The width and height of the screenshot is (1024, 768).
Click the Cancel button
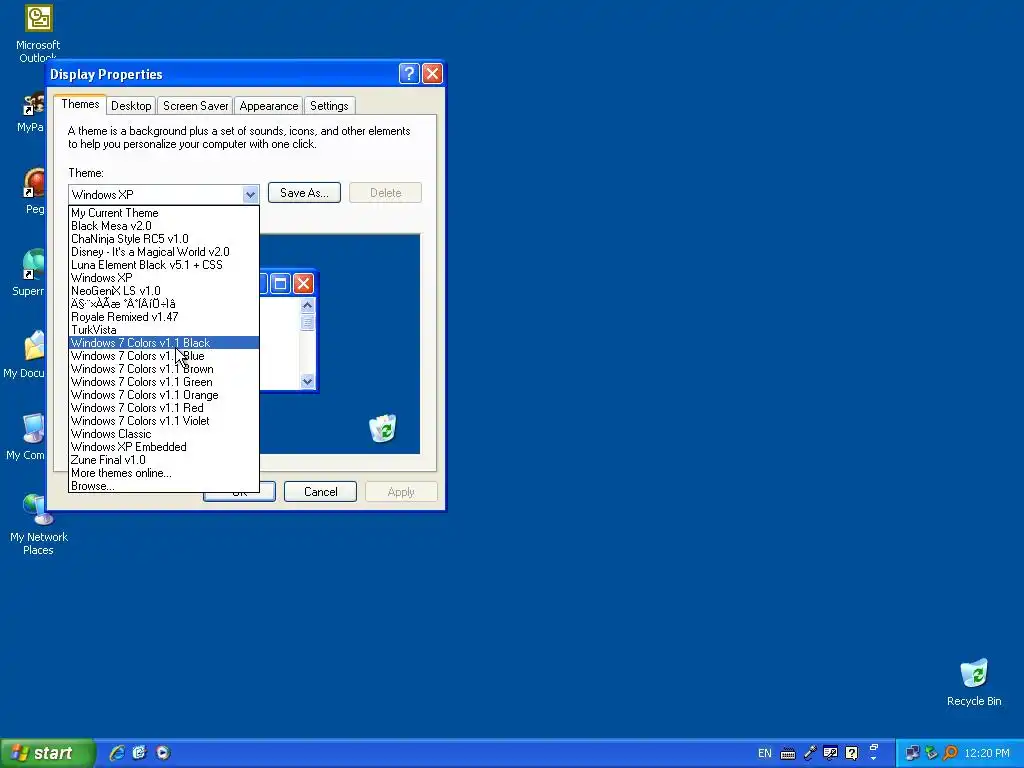coord(321,492)
